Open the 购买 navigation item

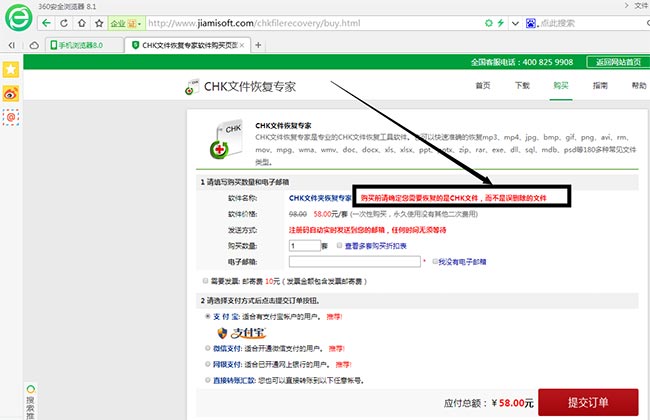561,86
